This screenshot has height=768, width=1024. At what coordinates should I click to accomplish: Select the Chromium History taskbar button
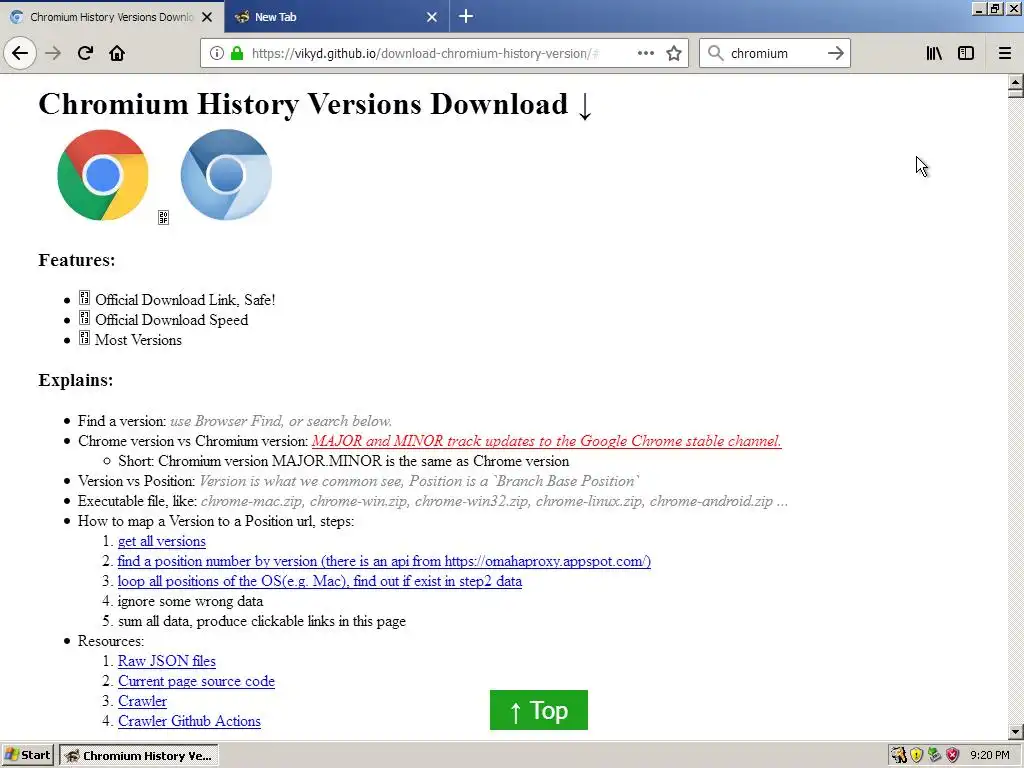139,756
